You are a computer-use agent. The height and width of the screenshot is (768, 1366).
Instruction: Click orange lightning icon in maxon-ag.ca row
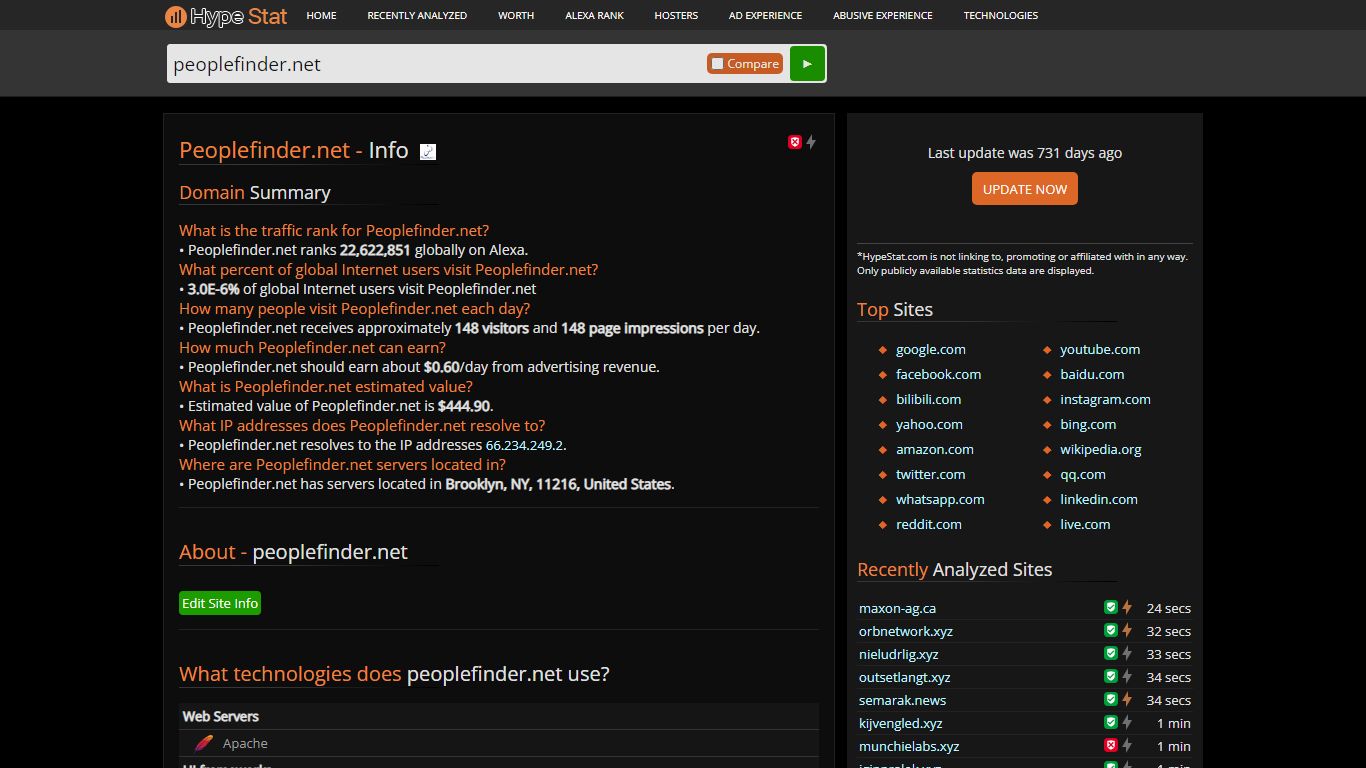pos(1127,607)
